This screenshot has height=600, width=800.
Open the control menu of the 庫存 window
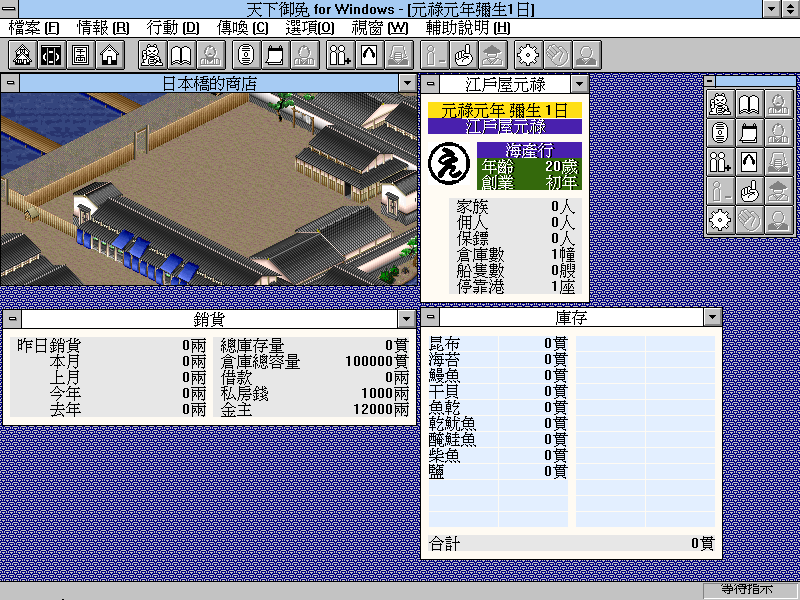point(431,317)
